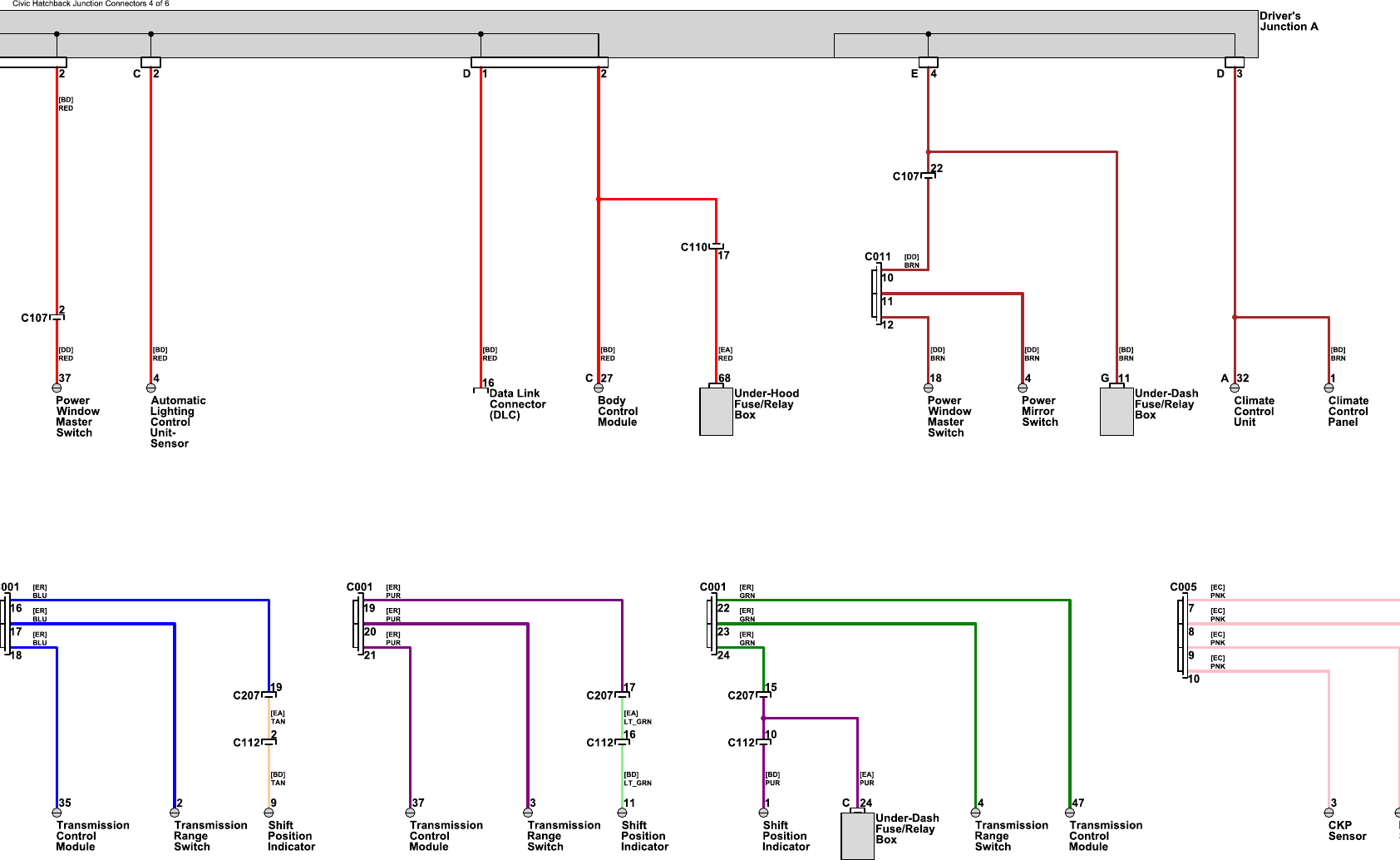The image size is (1400, 860).
Task: Click the Under-Dash Fuse/Relay Box at pin C24
Action: (x=857, y=836)
